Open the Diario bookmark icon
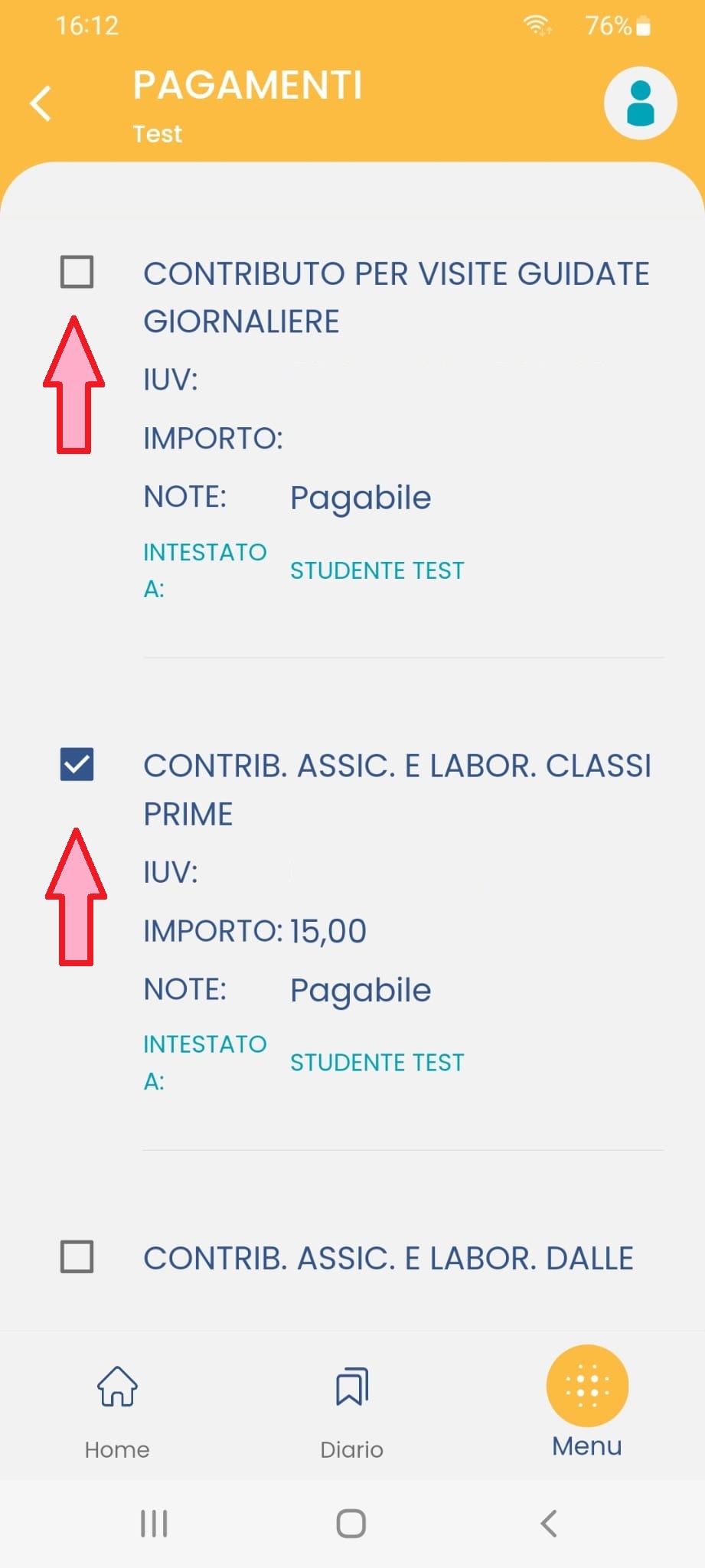This screenshot has height=1568, width=705. click(352, 1387)
